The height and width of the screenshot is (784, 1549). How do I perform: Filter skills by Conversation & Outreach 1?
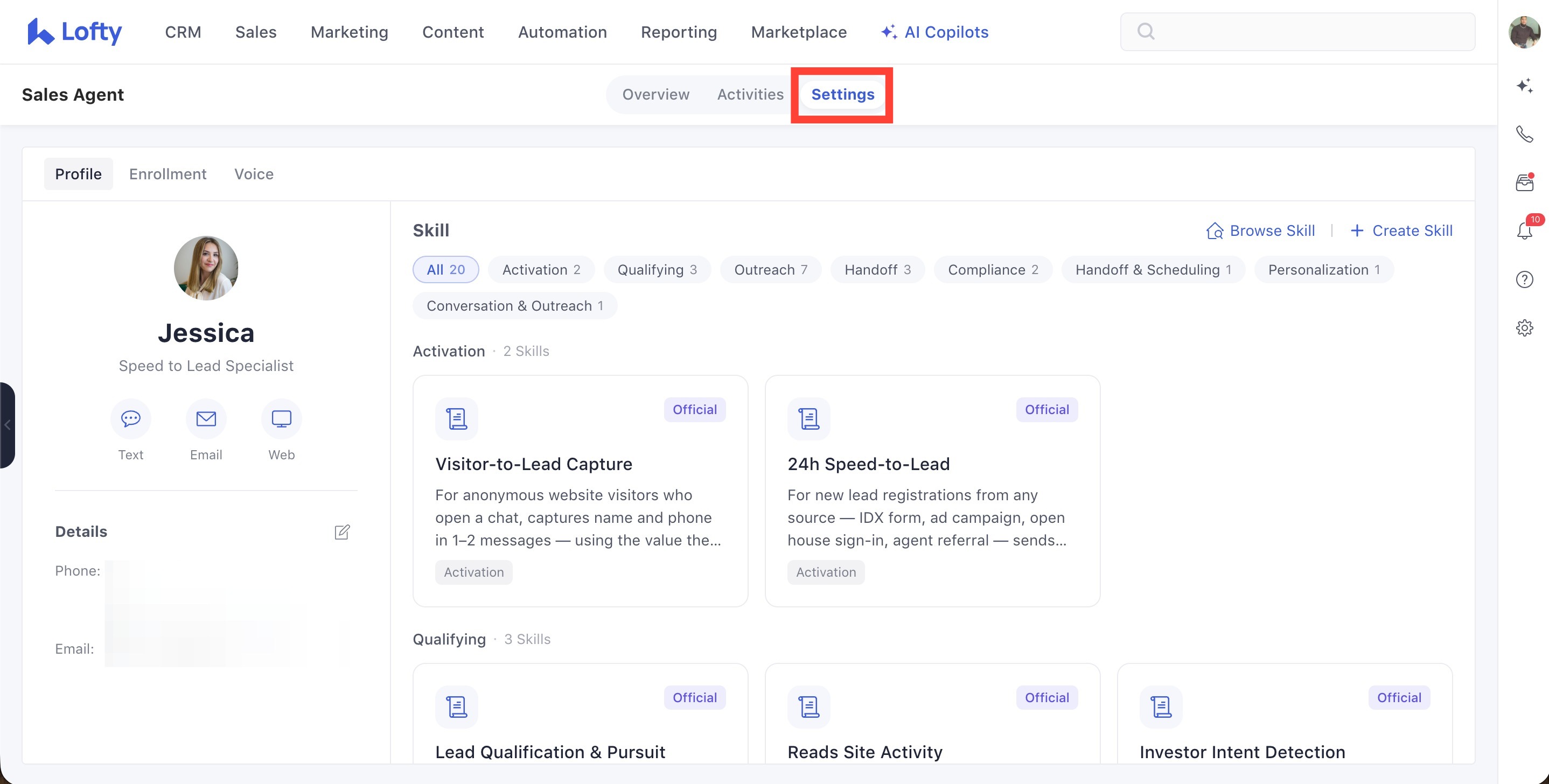point(515,305)
